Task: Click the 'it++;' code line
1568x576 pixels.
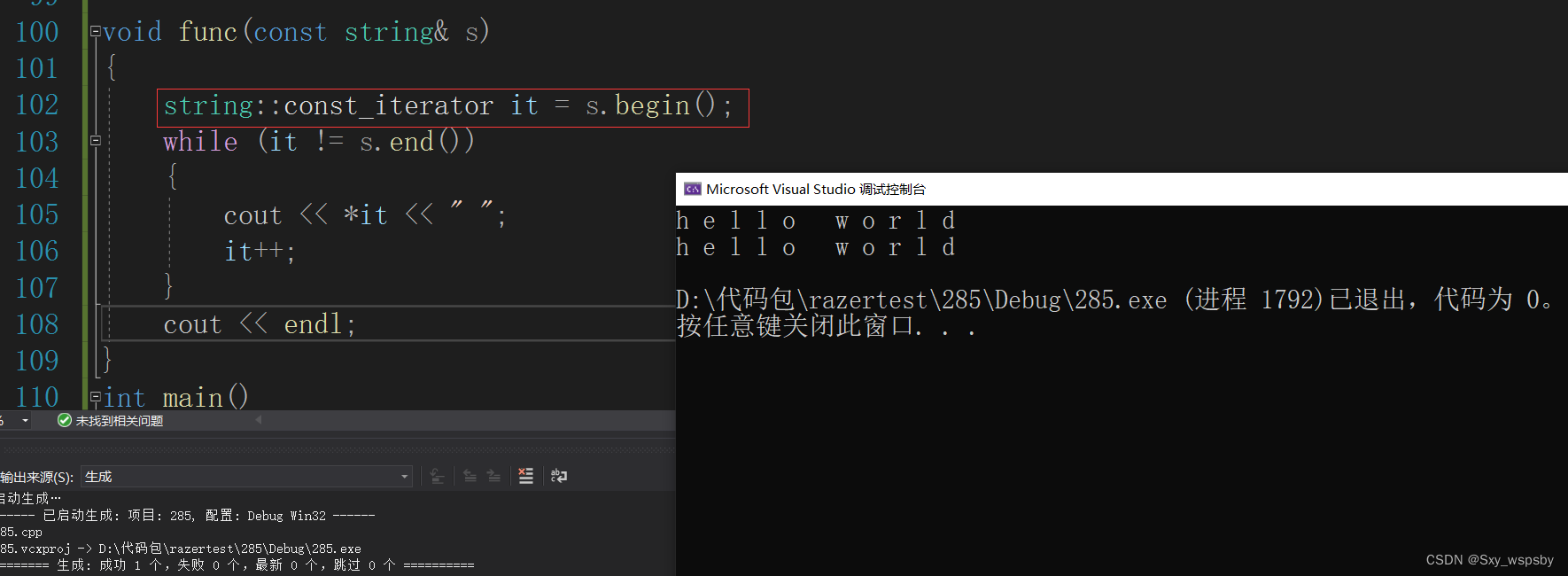Action: point(260,252)
